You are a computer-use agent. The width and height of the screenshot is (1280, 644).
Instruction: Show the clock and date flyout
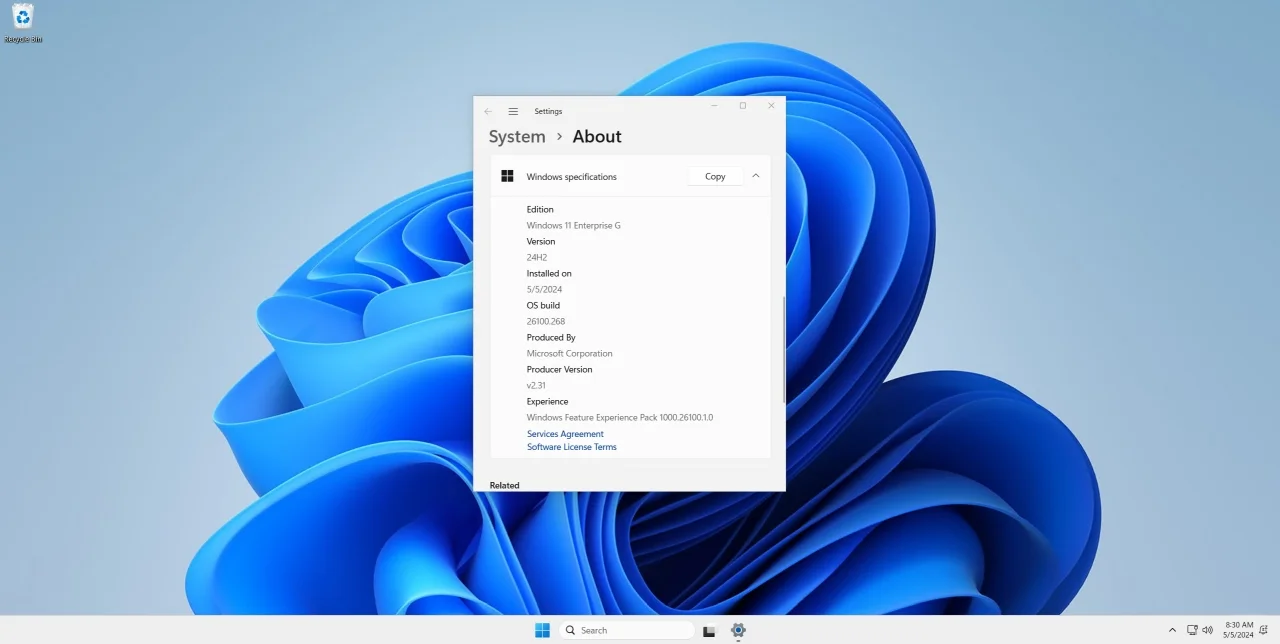pyautogui.click(x=1237, y=629)
